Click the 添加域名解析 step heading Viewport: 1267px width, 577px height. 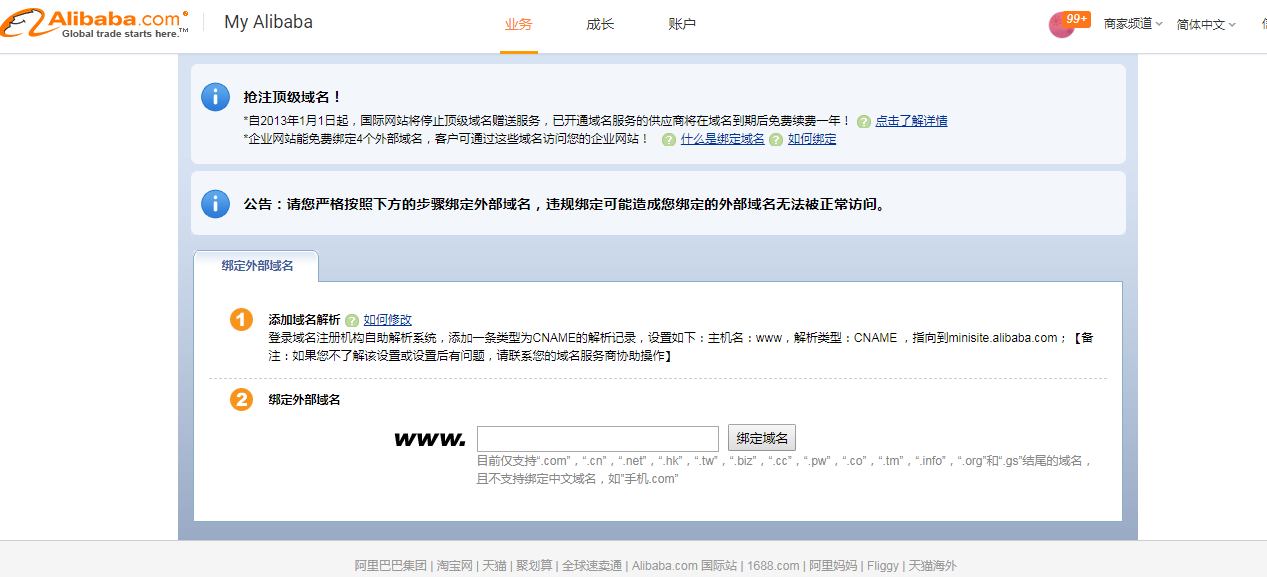pos(305,320)
